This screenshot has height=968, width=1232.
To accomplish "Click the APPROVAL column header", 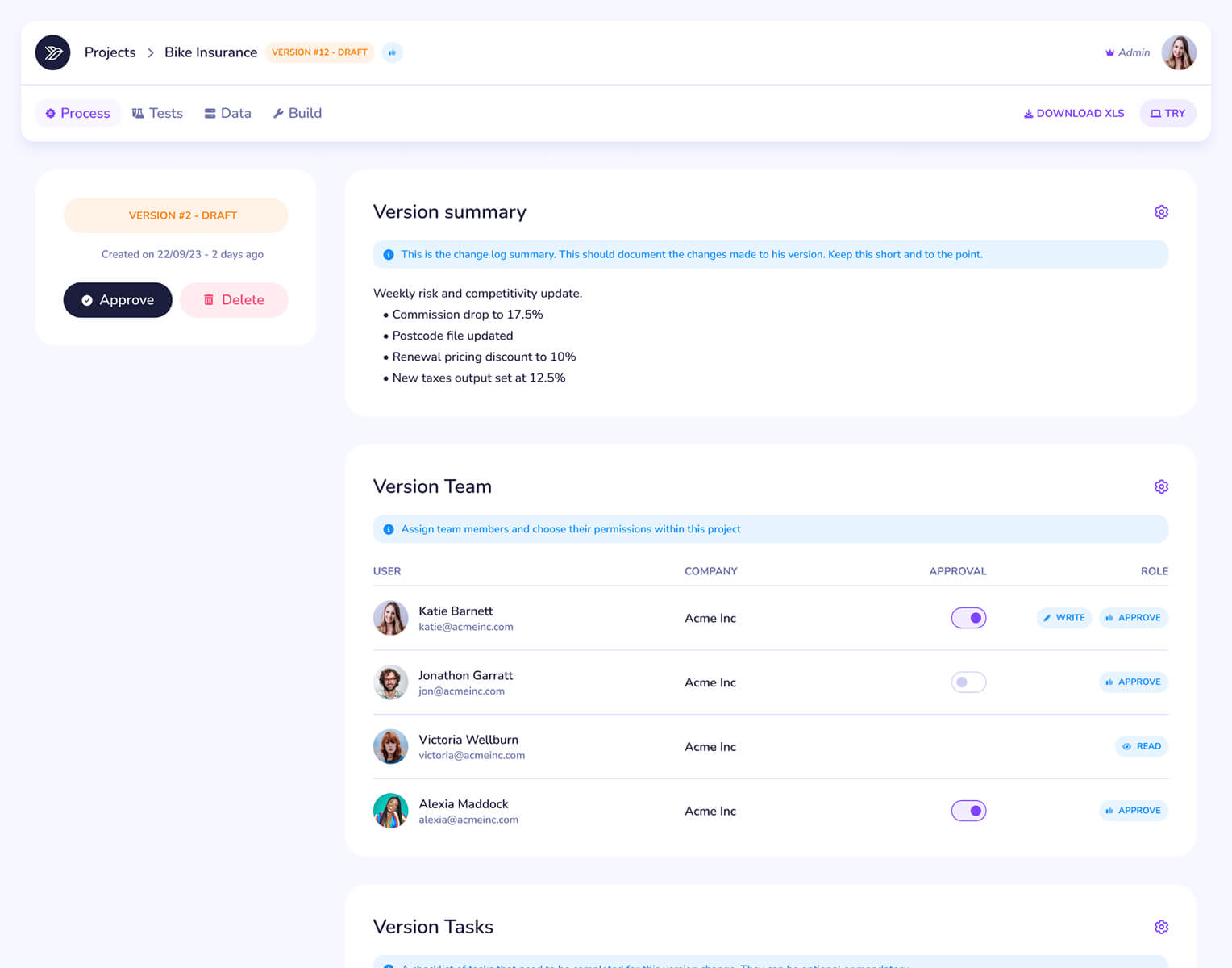I will click(x=957, y=571).
